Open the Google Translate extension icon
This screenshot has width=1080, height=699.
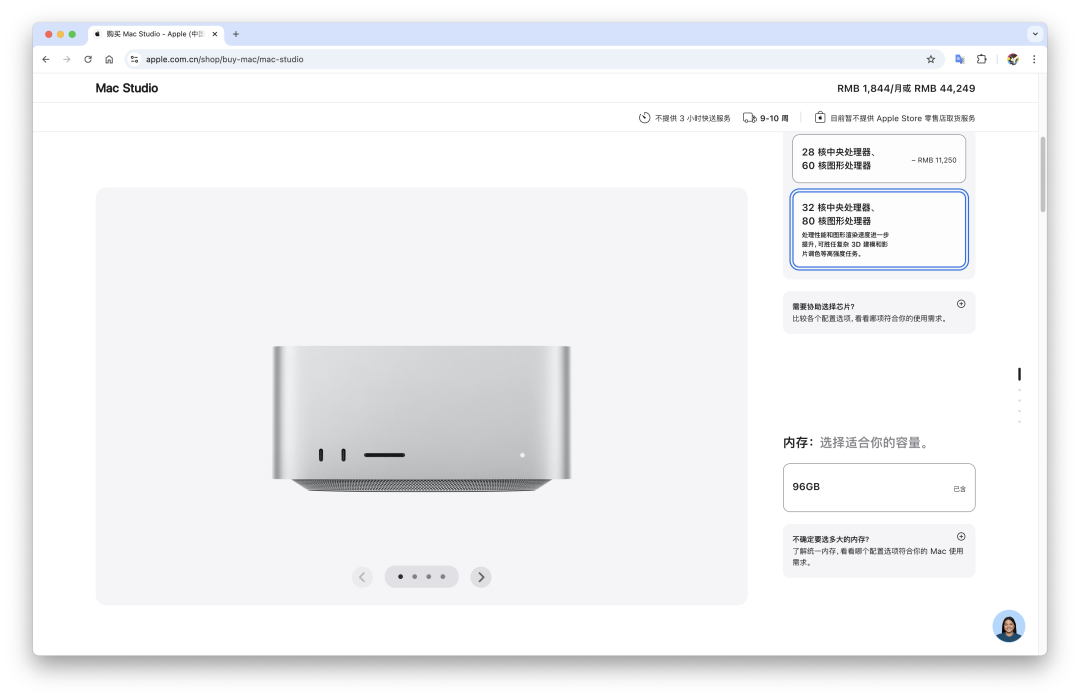click(x=959, y=59)
